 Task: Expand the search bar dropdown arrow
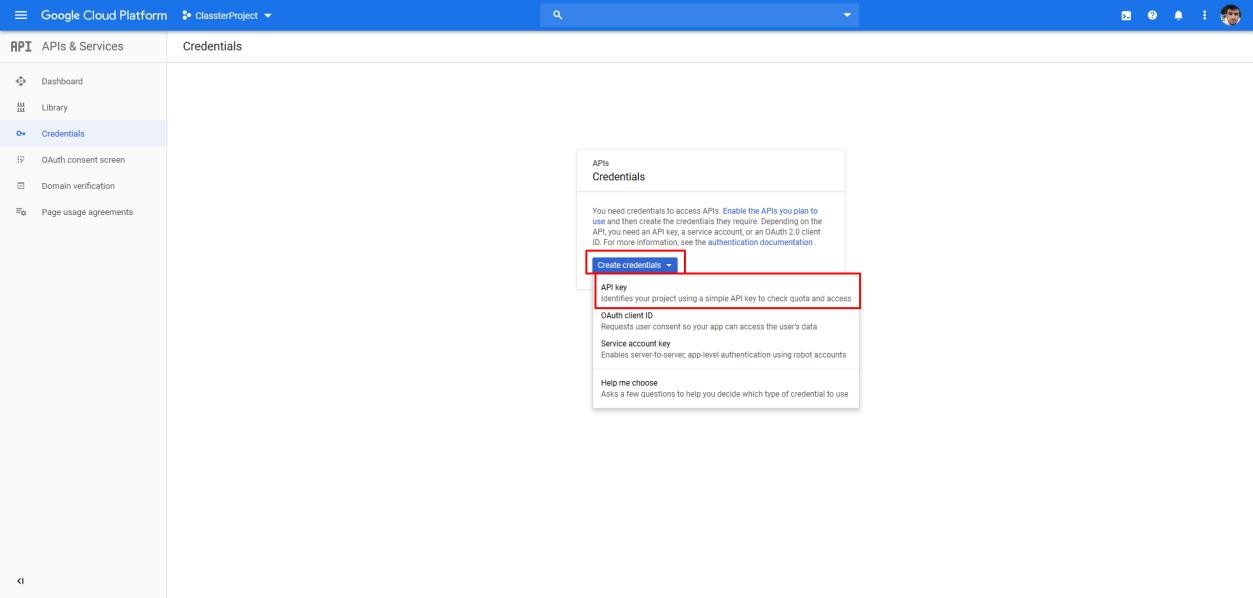[847, 15]
